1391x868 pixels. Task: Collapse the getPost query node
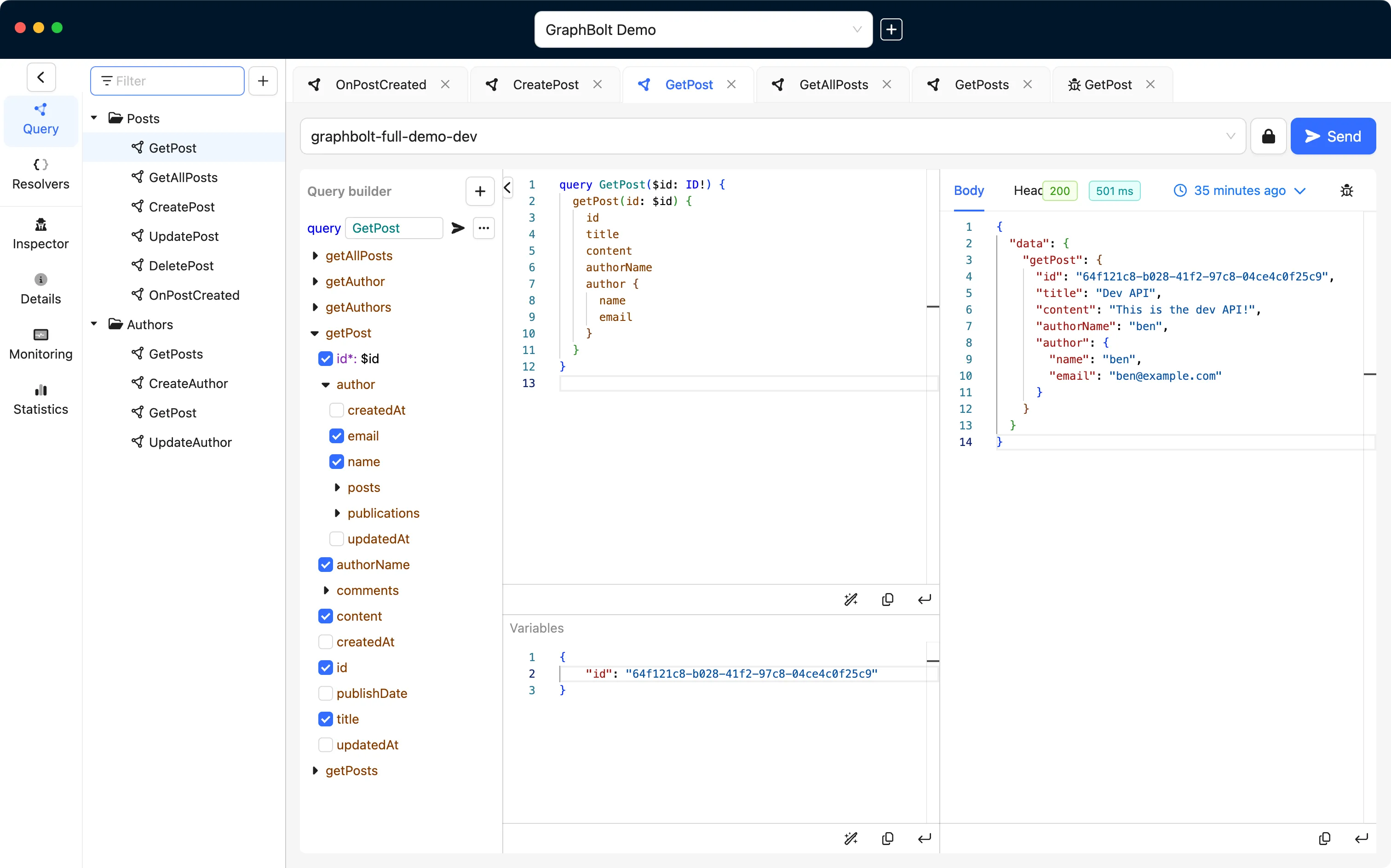coord(315,333)
